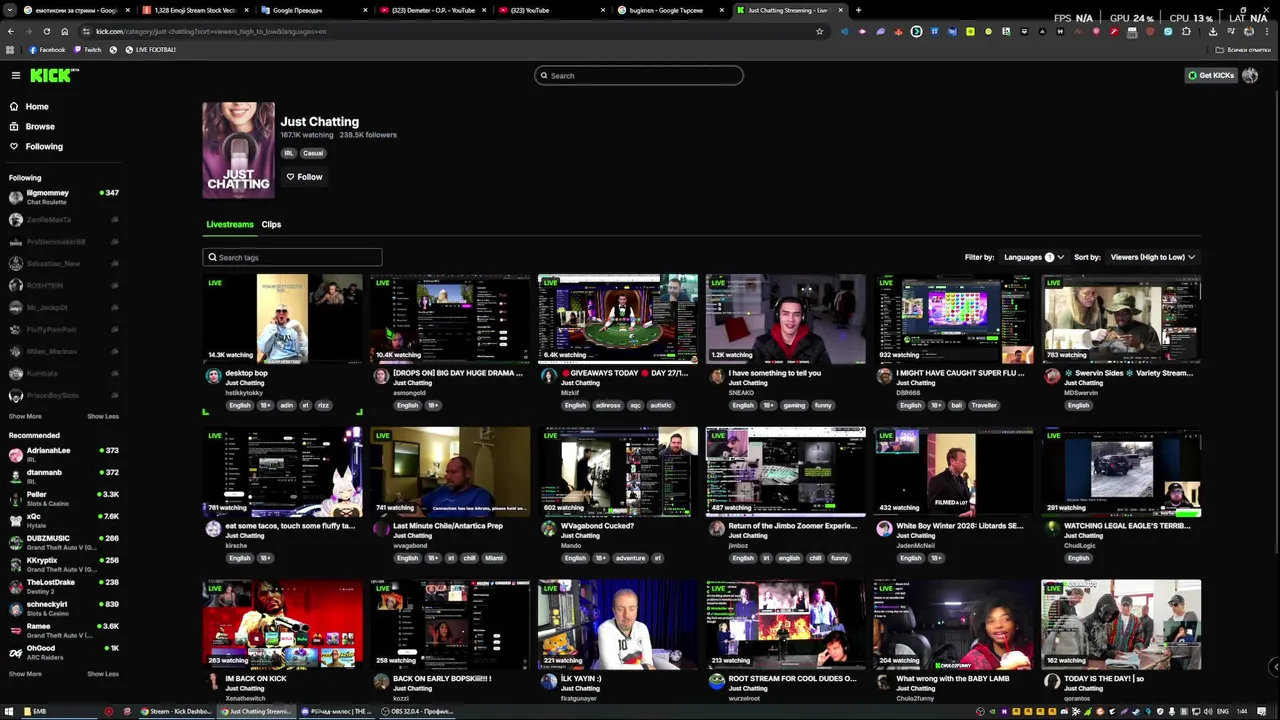Reload the page with refresh icon

tap(46, 31)
